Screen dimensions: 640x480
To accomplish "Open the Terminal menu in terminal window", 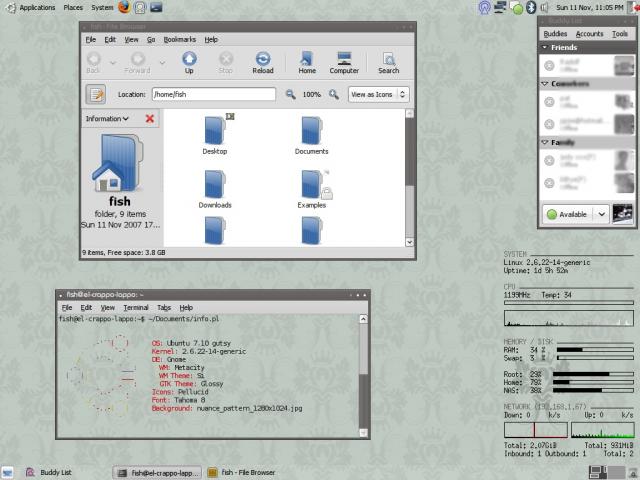I will click(x=136, y=308).
